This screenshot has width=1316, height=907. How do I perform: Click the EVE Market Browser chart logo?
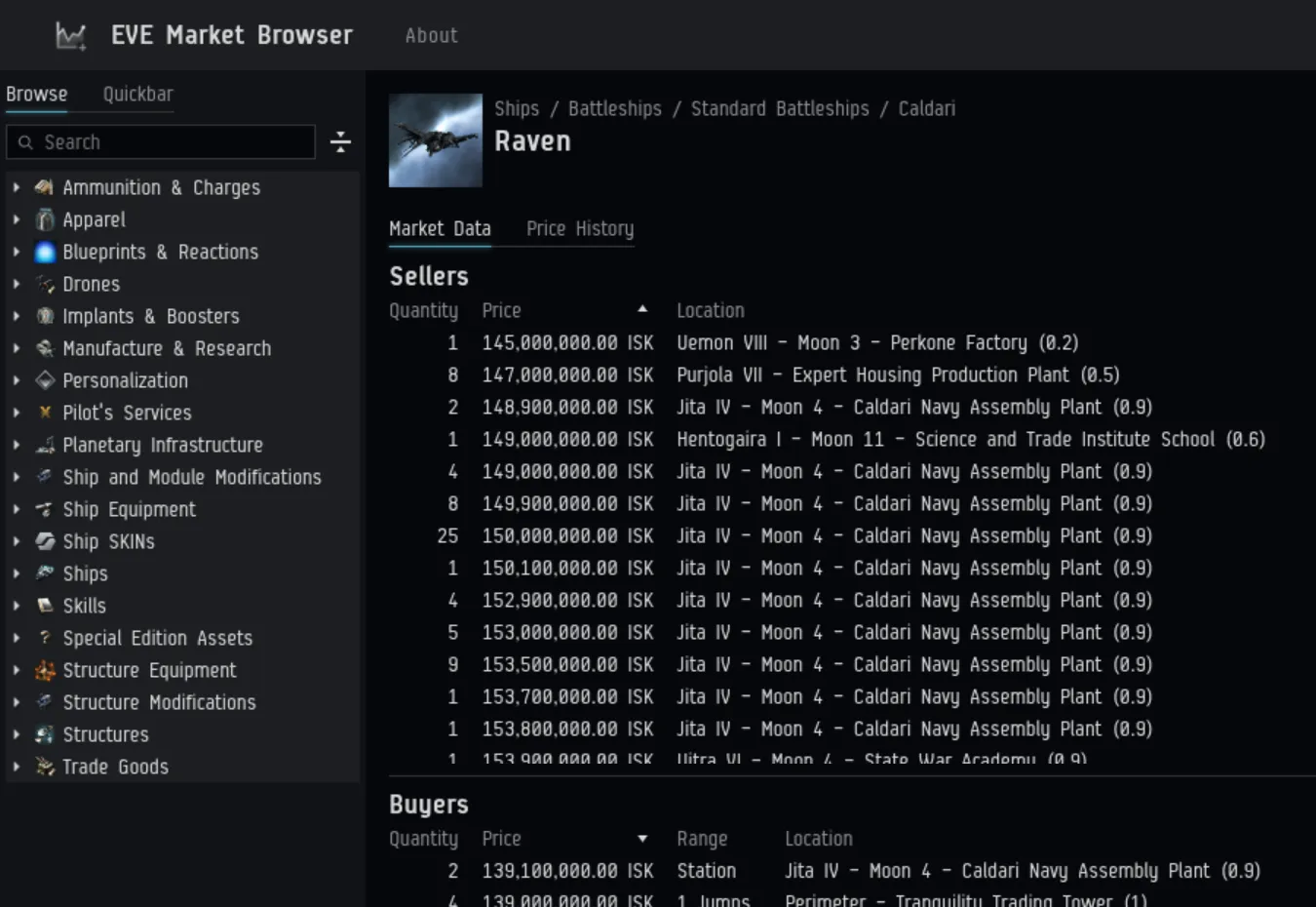coord(70,36)
